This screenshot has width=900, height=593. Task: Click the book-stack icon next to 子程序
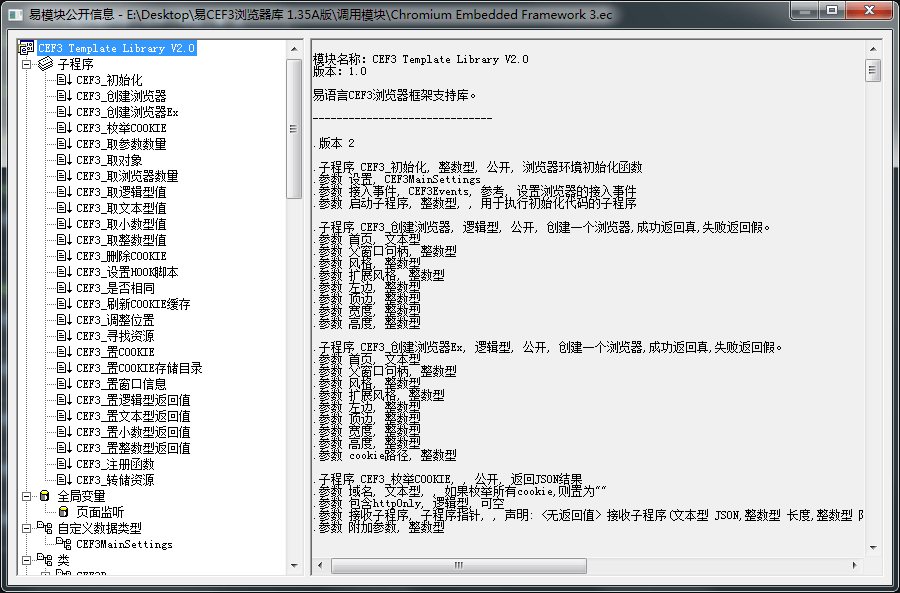(45, 64)
